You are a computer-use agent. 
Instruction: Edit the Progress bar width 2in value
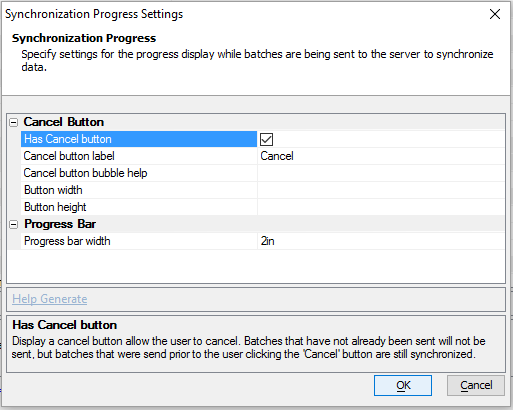381,241
